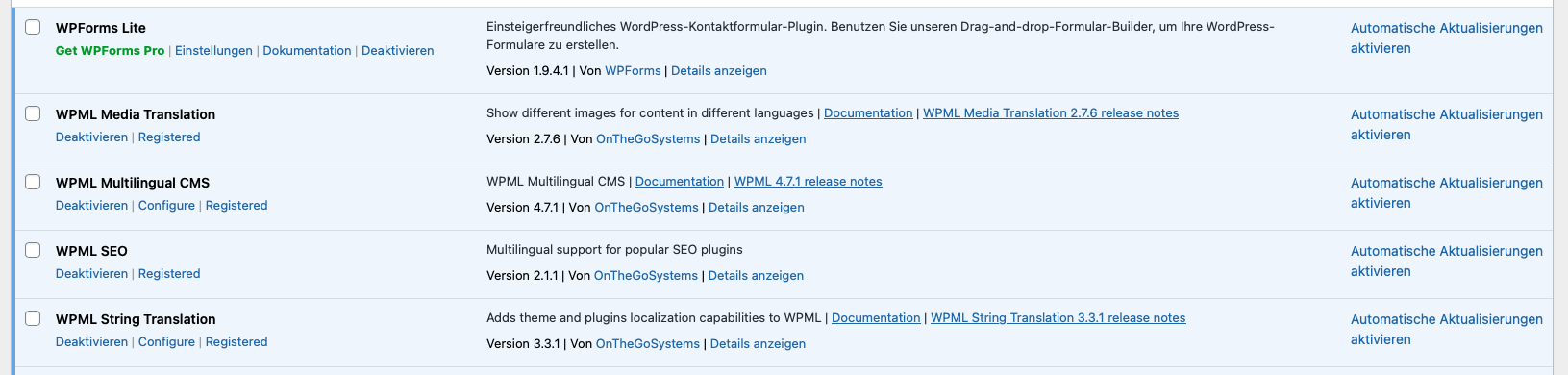Enable automatic updates for WPML Media Translation
Screen dimensions: 1568x375
click(x=1446, y=124)
